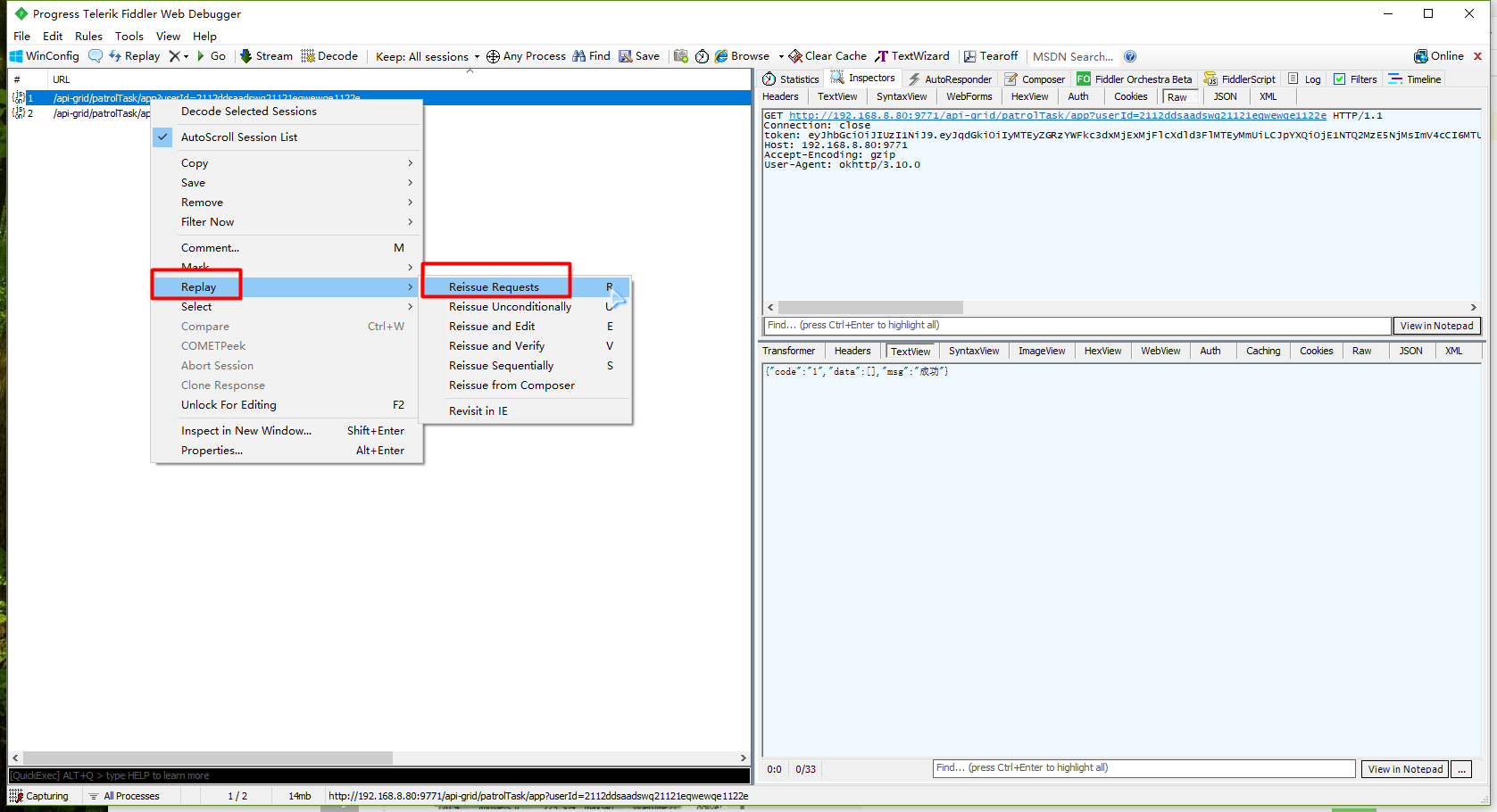Click the Replay toolbar button

[x=134, y=55]
